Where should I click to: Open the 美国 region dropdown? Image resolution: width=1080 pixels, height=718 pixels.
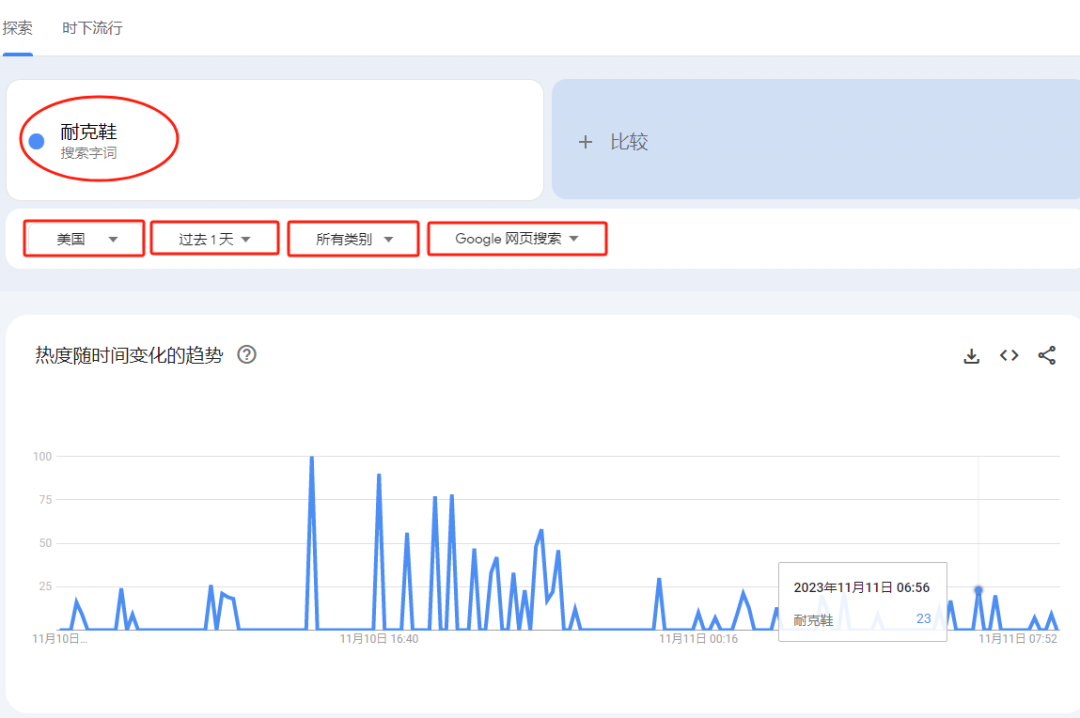[x=83, y=238]
